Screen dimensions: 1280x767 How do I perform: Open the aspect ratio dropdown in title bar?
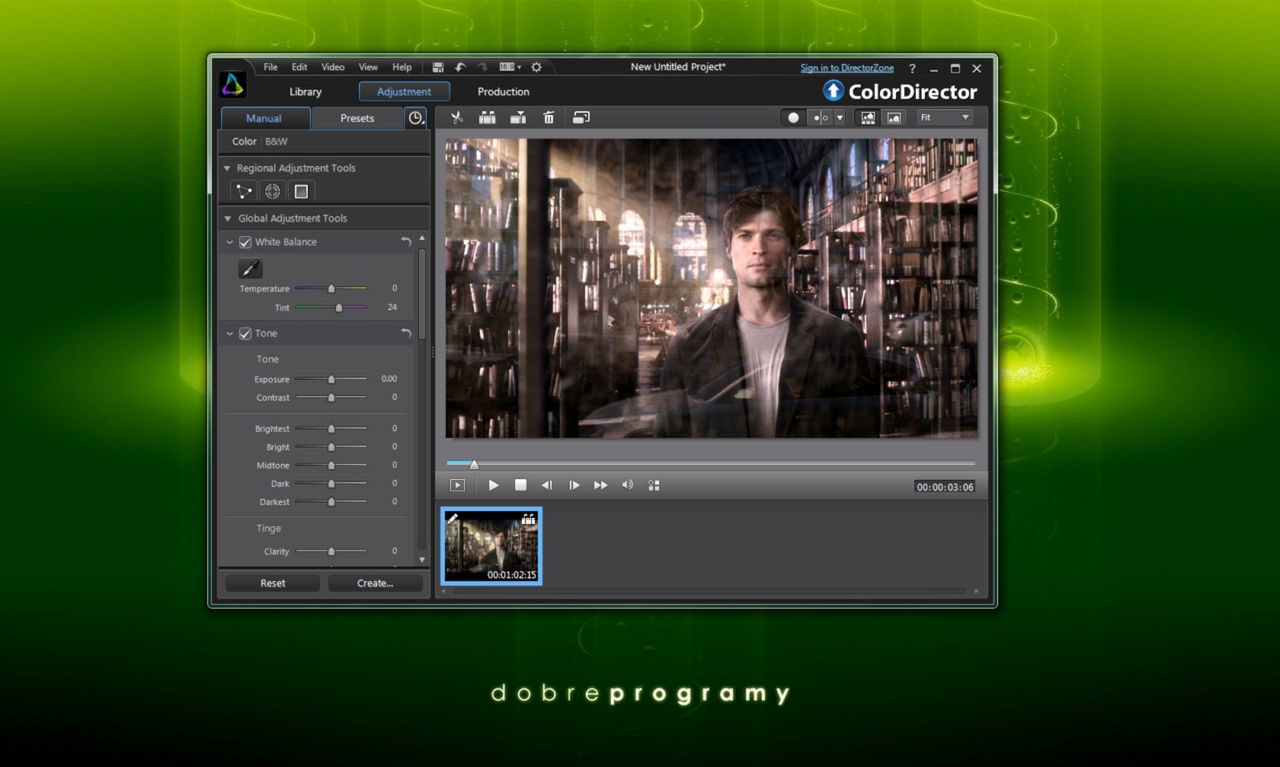tap(509, 67)
